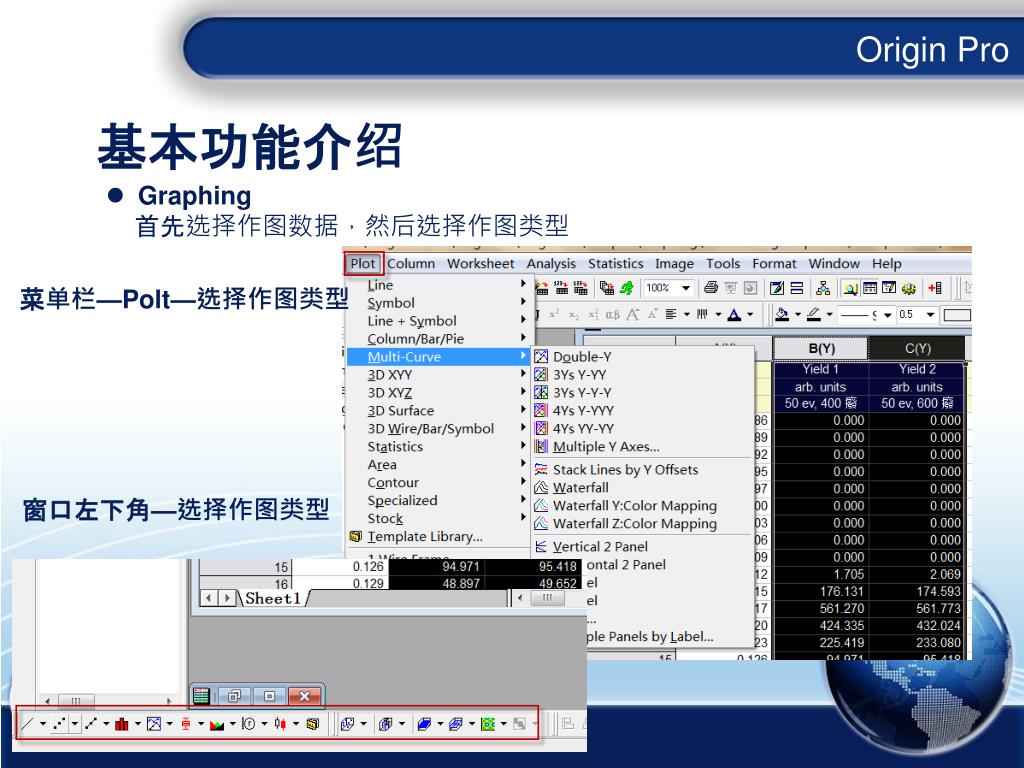Click the Greek αβ symbols icon
Viewport: 1024px width, 768px height.
(613, 315)
